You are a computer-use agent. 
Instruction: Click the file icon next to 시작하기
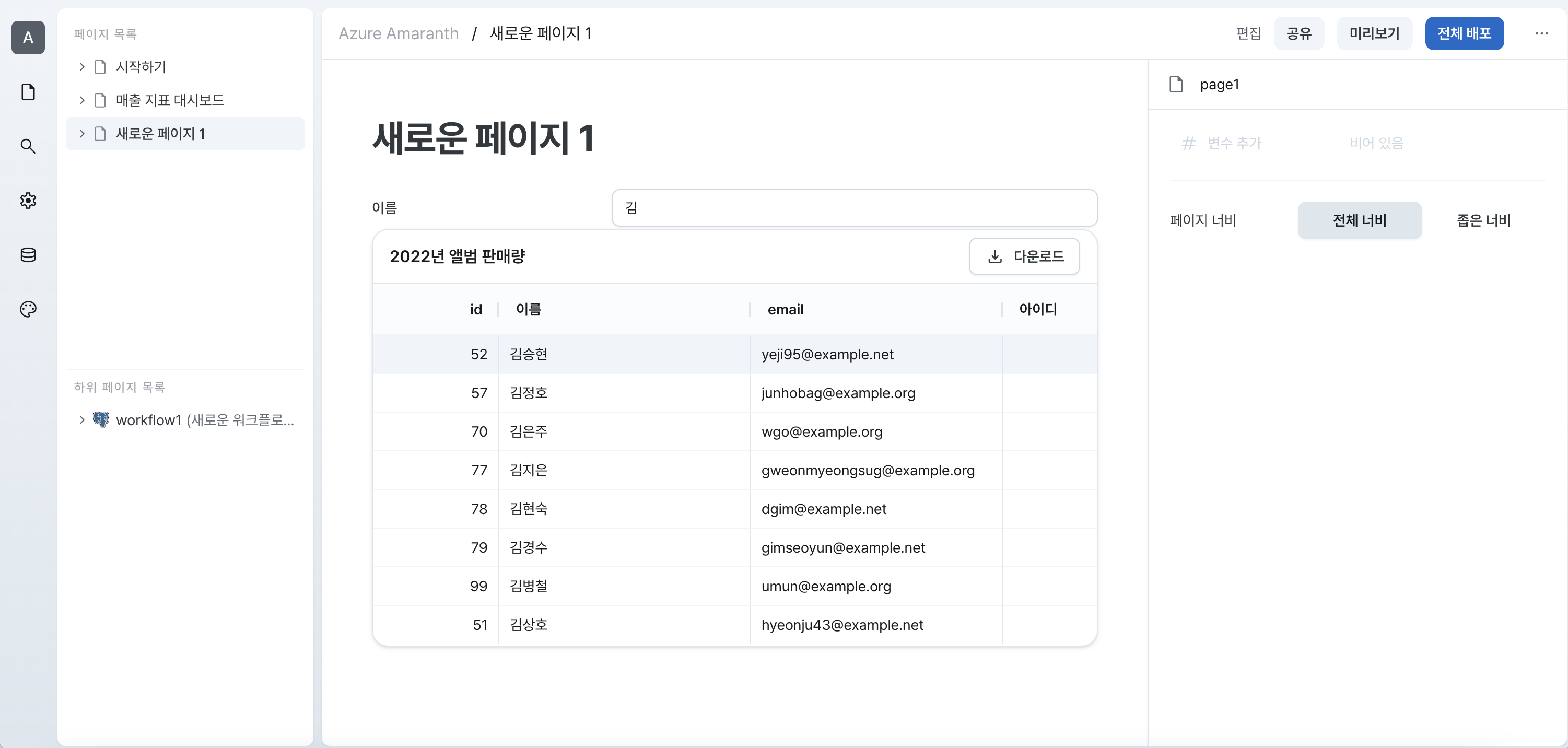click(100, 66)
